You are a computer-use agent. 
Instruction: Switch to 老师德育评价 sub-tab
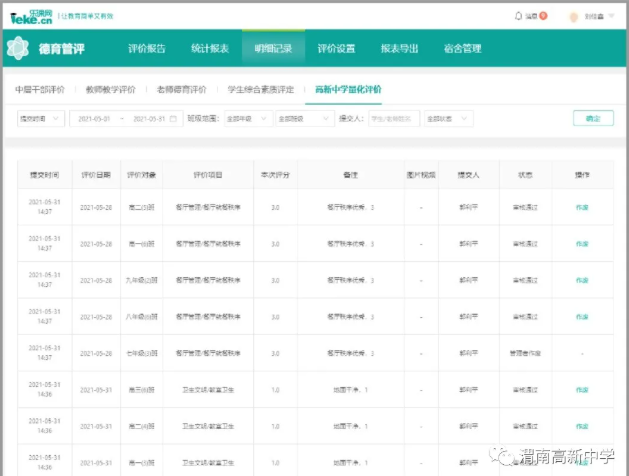181,89
